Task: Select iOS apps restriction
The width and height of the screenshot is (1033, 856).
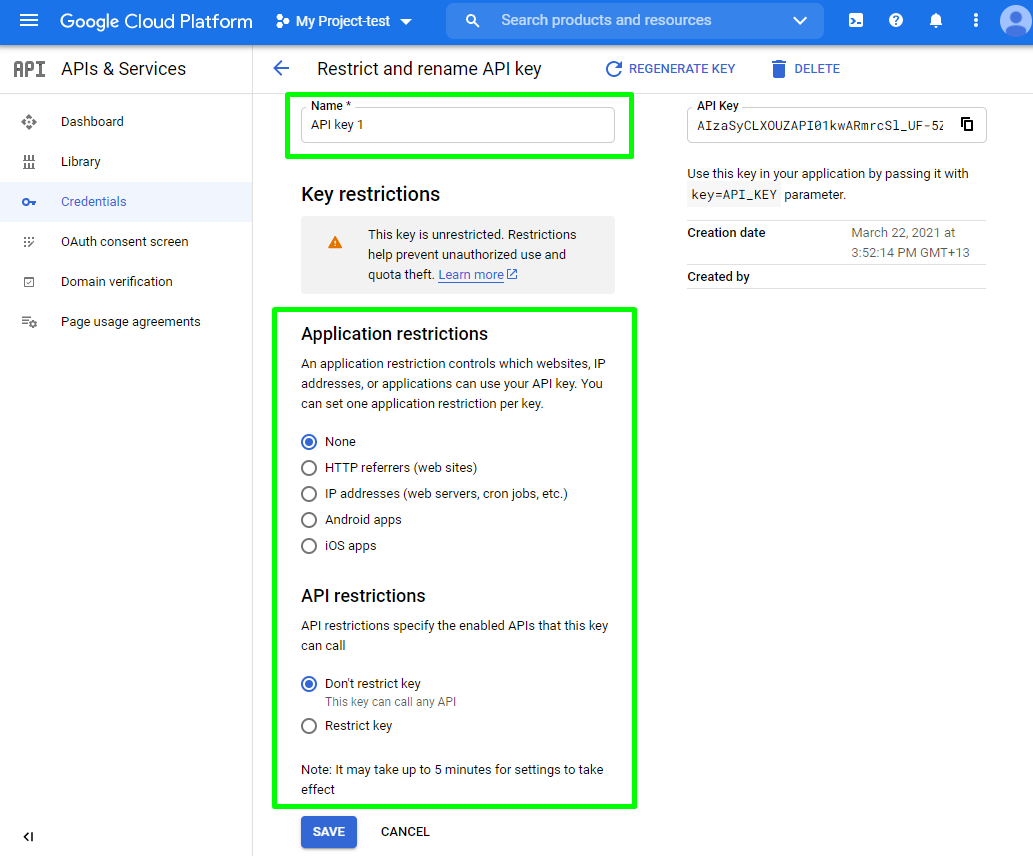Action: [x=309, y=546]
